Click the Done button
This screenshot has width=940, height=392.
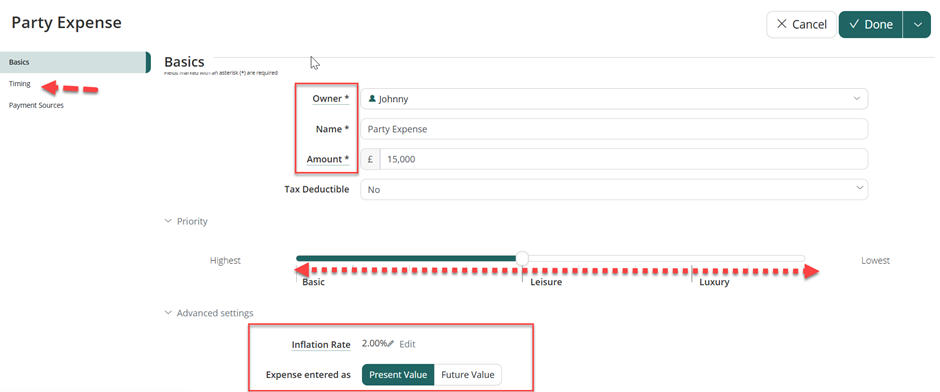870,25
